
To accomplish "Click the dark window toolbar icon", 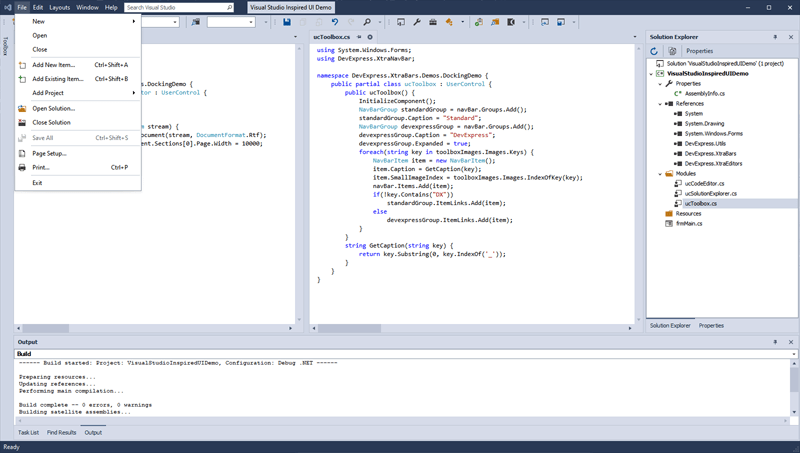I will (511, 22).
